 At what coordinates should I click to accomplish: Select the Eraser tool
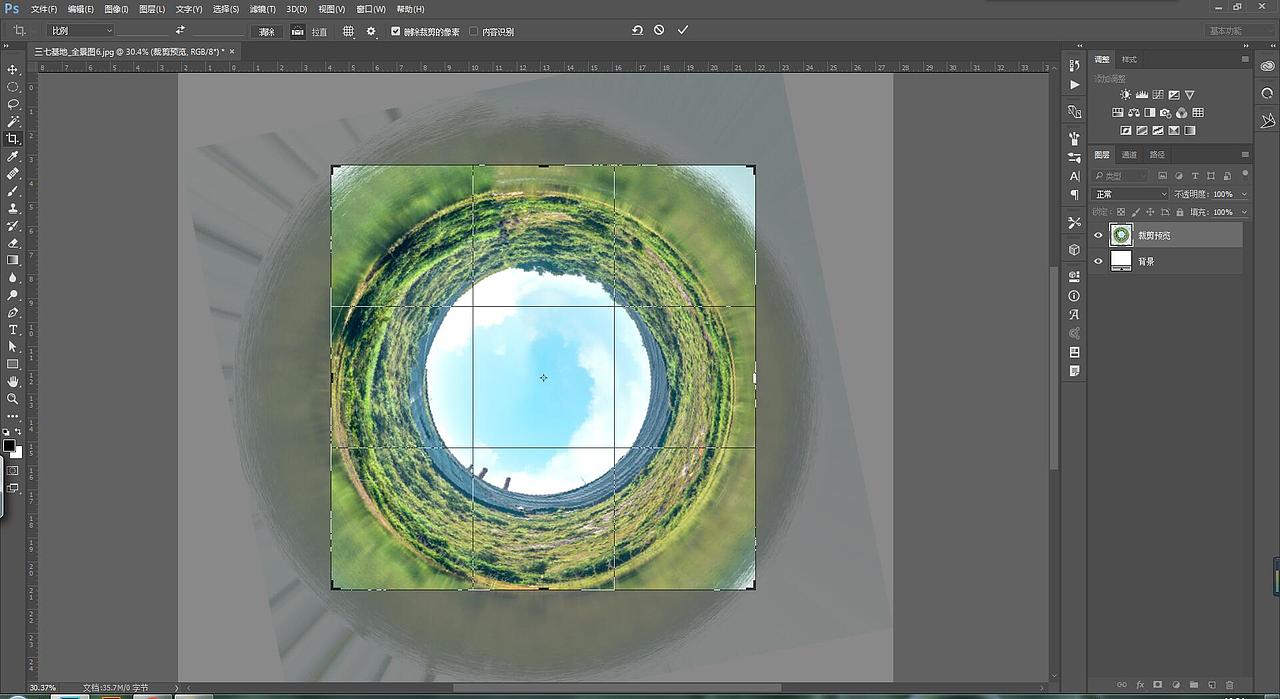pos(13,242)
